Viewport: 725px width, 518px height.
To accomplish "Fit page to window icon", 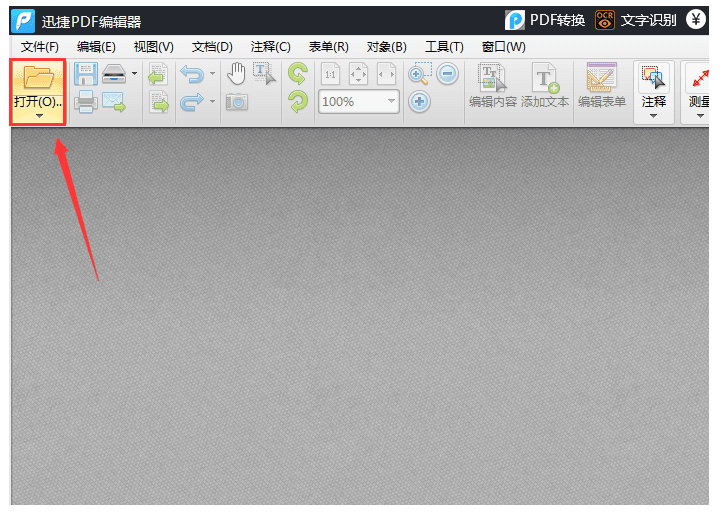I will 358,74.
